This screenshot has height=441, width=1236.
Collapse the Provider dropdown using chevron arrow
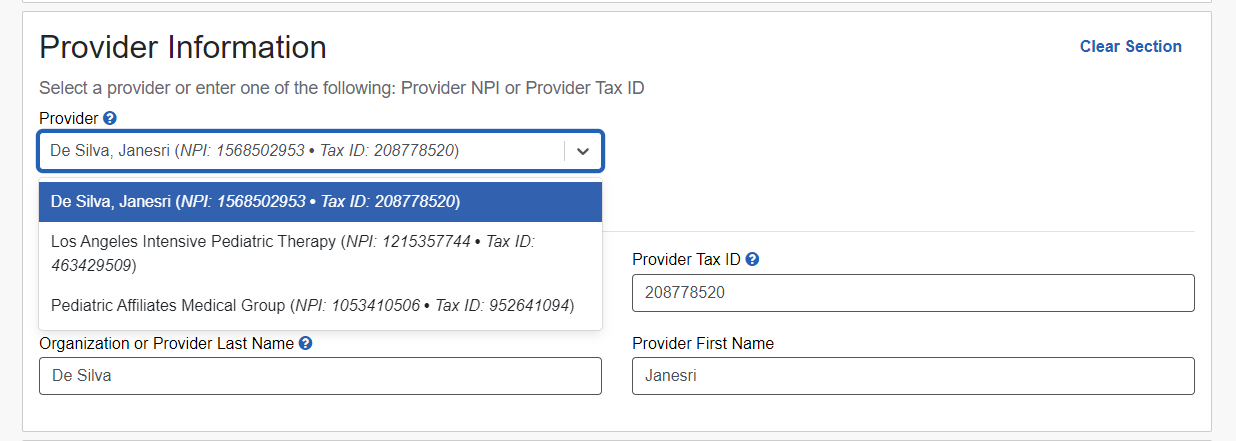(583, 151)
